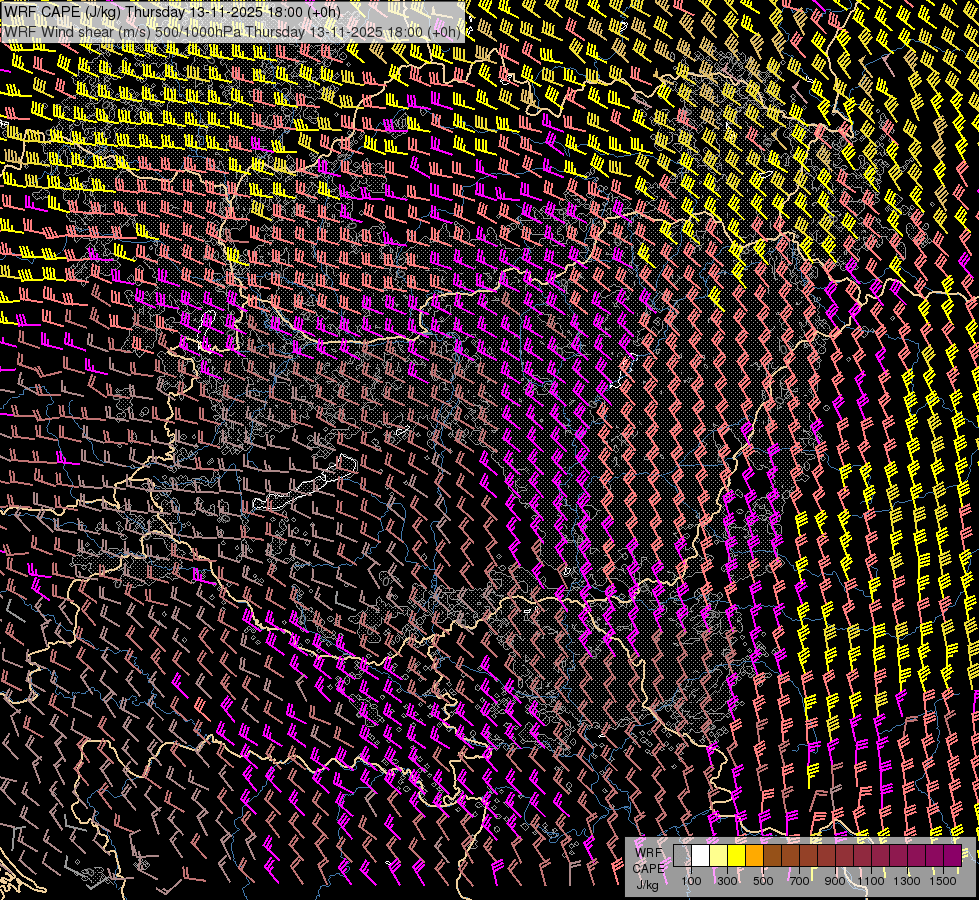Image resolution: width=979 pixels, height=900 pixels.
Task: Click the 1100 legend tick label
Action: click(x=871, y=881)
